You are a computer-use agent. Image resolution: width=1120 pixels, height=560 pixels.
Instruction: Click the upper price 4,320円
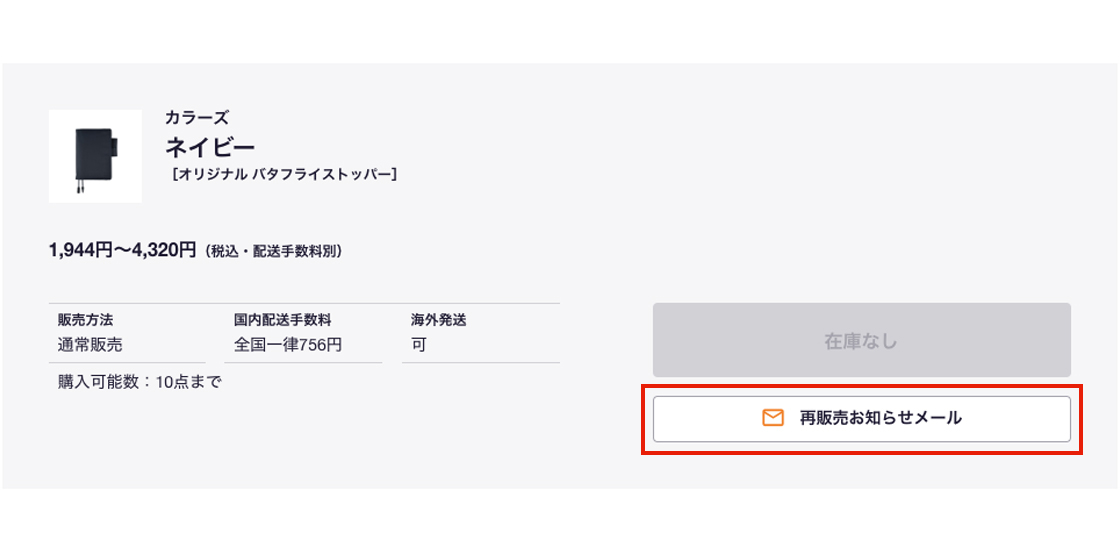point(164,250)
